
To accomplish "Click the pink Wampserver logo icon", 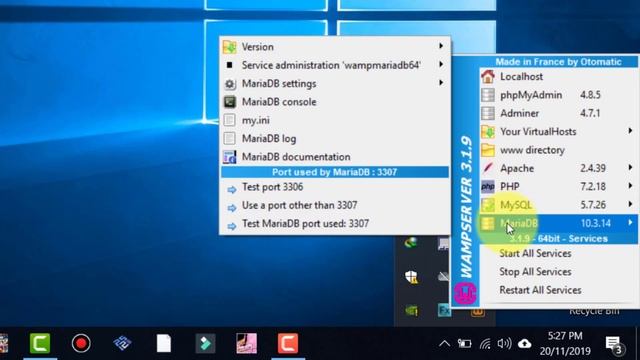I will [x=465, y=293].
